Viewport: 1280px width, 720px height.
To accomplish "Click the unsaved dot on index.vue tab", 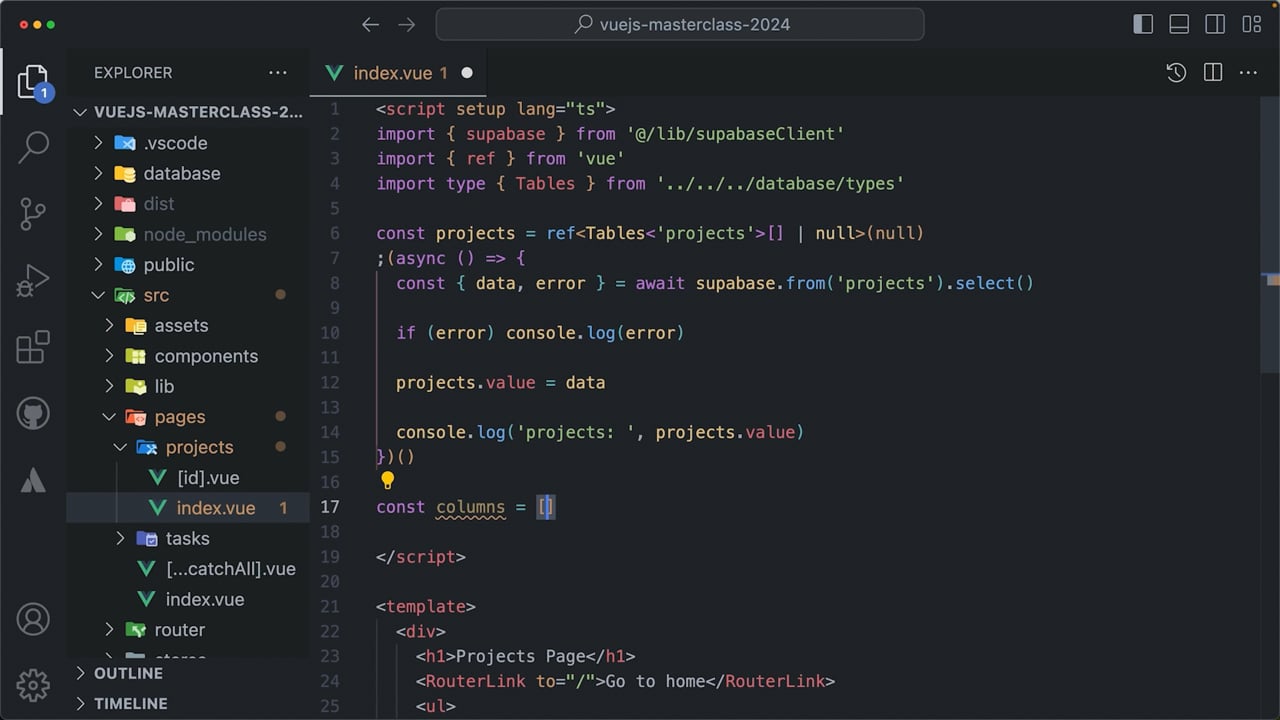I will [x=467, y=73].
